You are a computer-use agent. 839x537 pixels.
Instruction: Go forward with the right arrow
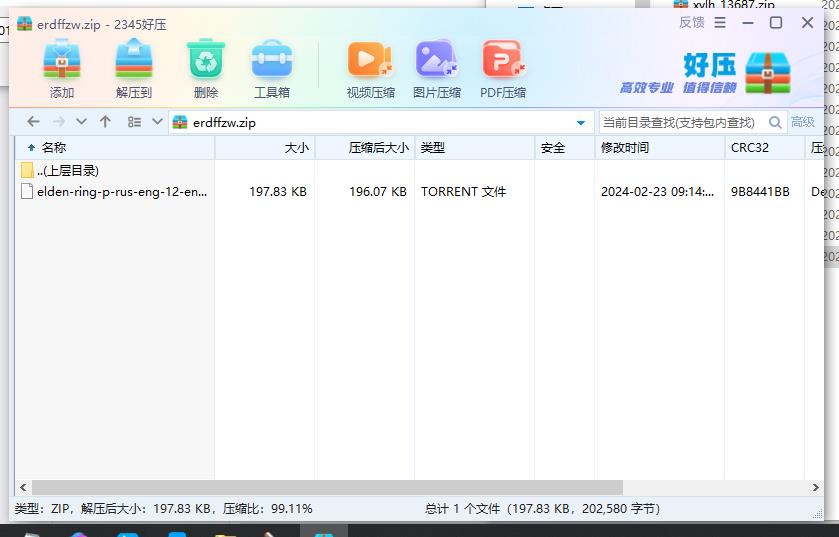coord(59,122)
